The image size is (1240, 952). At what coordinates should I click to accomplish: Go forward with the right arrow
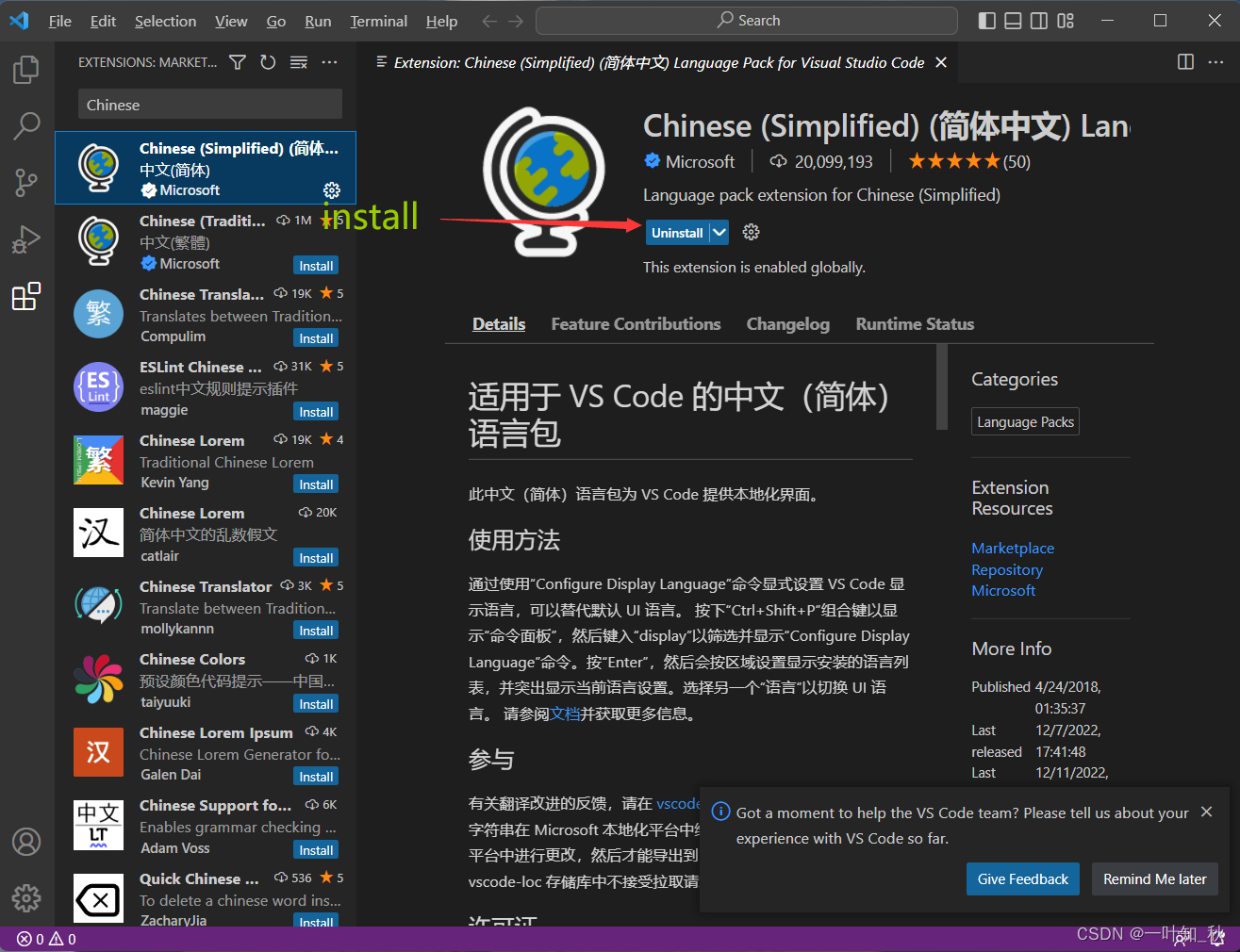pyautogui.click(x=516, y=21)
